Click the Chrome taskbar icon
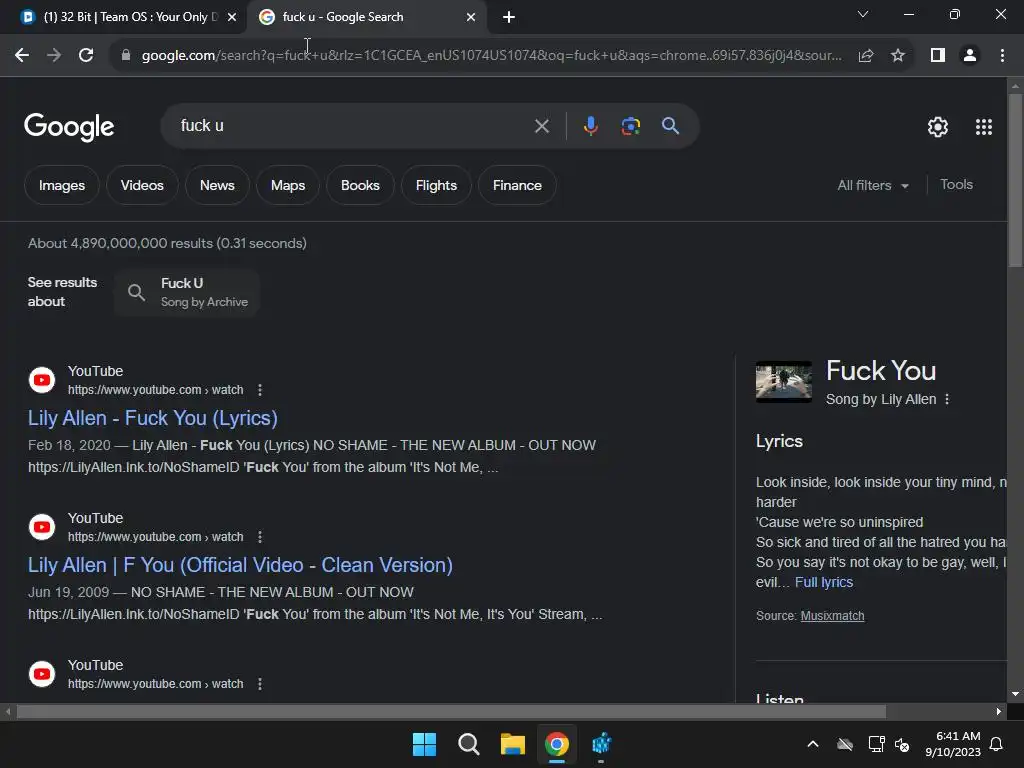 pos(557,744)
